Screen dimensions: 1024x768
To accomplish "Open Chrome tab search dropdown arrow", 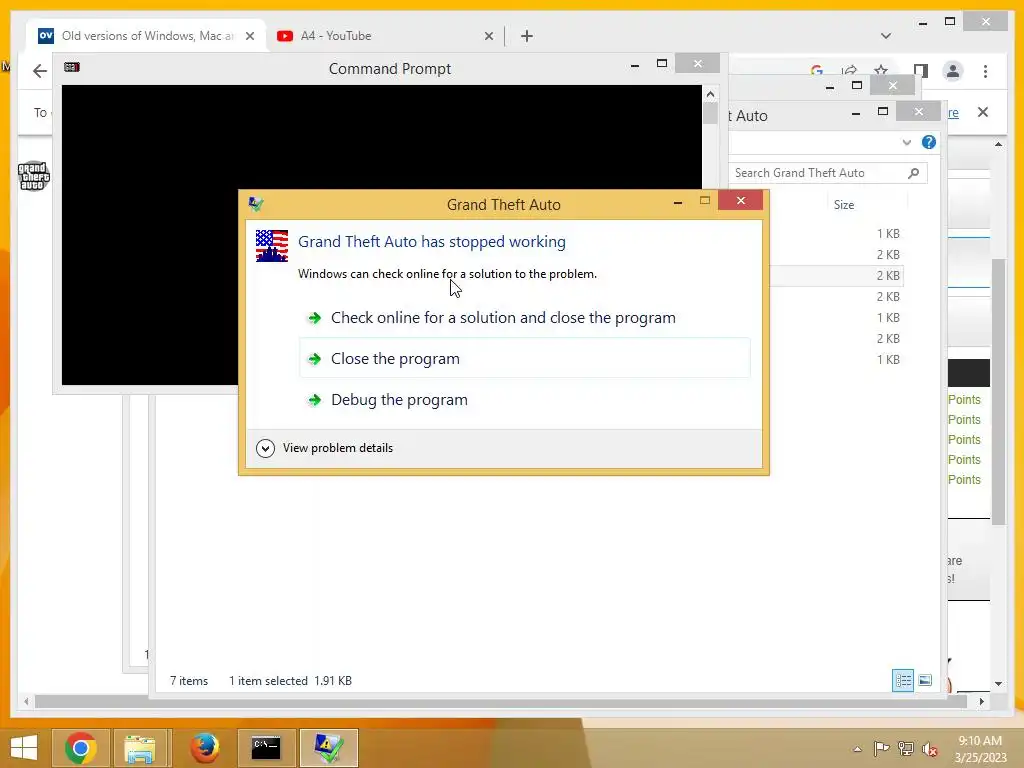I will (x=886, y=36).
